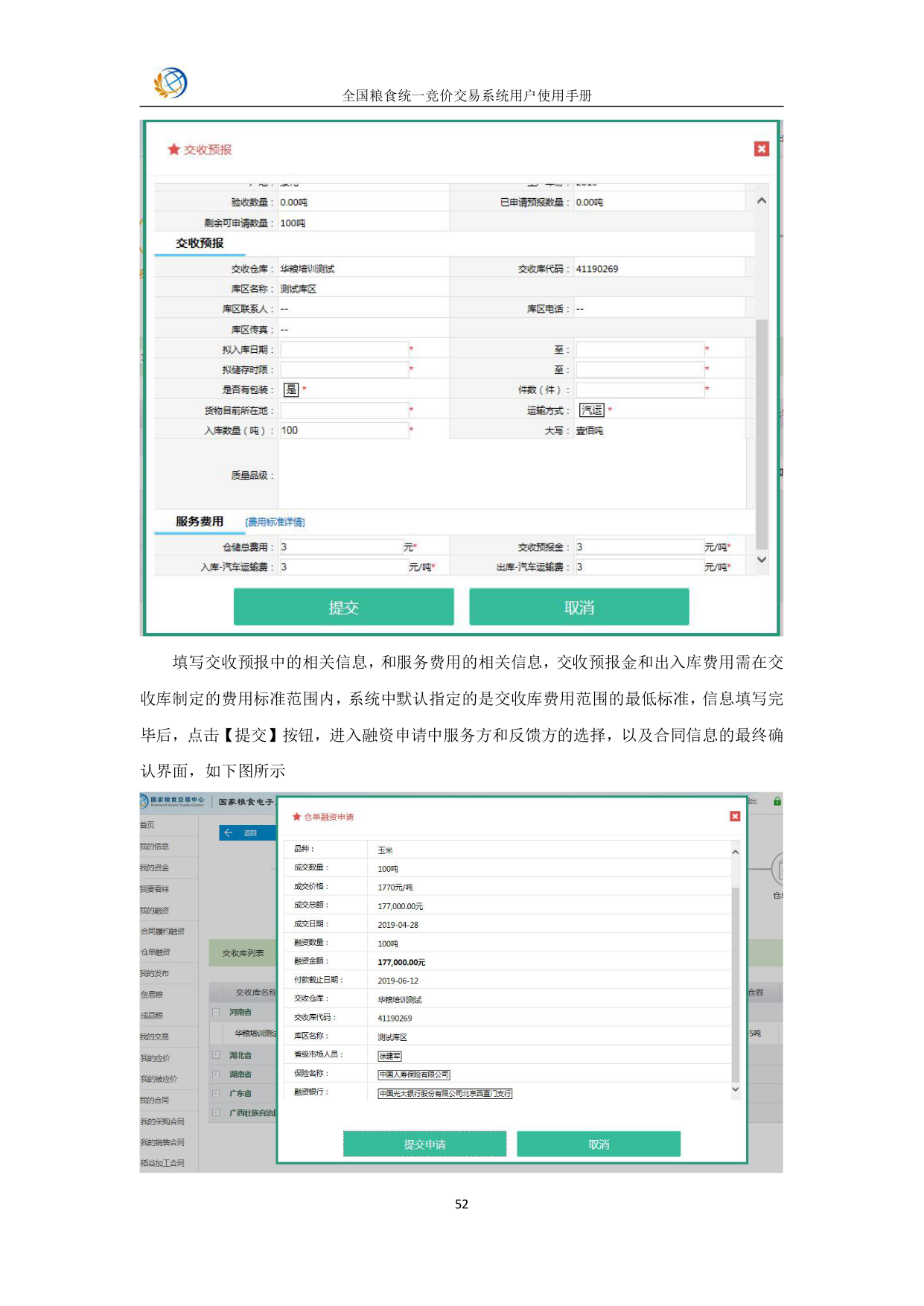Open 稻谷加工合同 in the left sidebar
The height and width of the screenshot is (1306, 924).
[x=162, y=1163]
